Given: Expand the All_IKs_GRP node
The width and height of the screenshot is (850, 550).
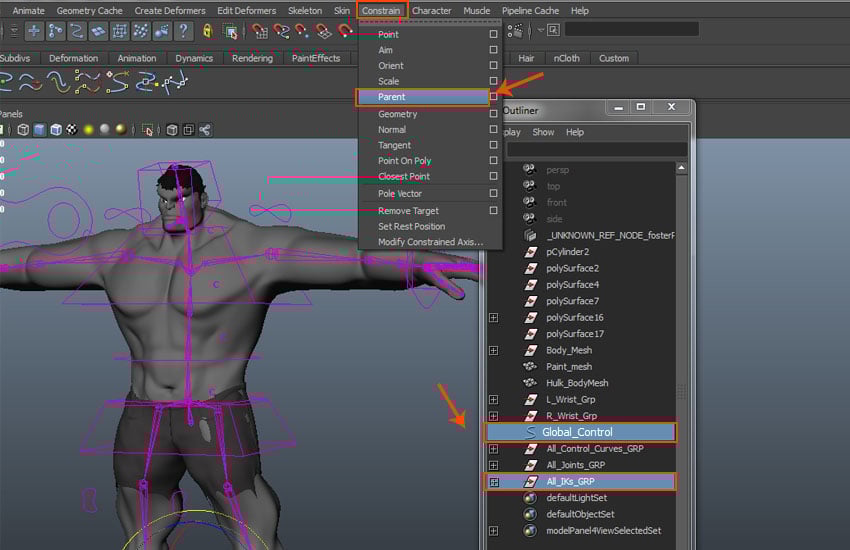Looking at the screenshot, I should coord(494,482).
